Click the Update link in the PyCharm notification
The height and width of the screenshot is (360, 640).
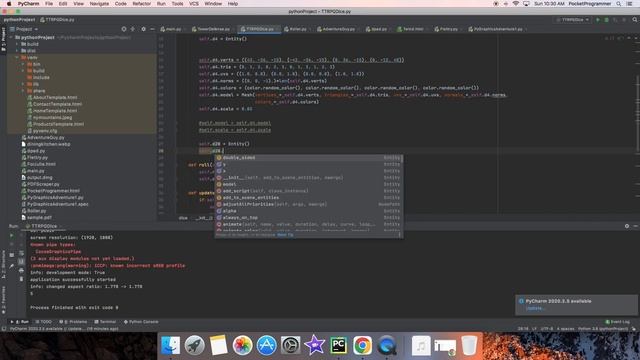pos(534,308)
